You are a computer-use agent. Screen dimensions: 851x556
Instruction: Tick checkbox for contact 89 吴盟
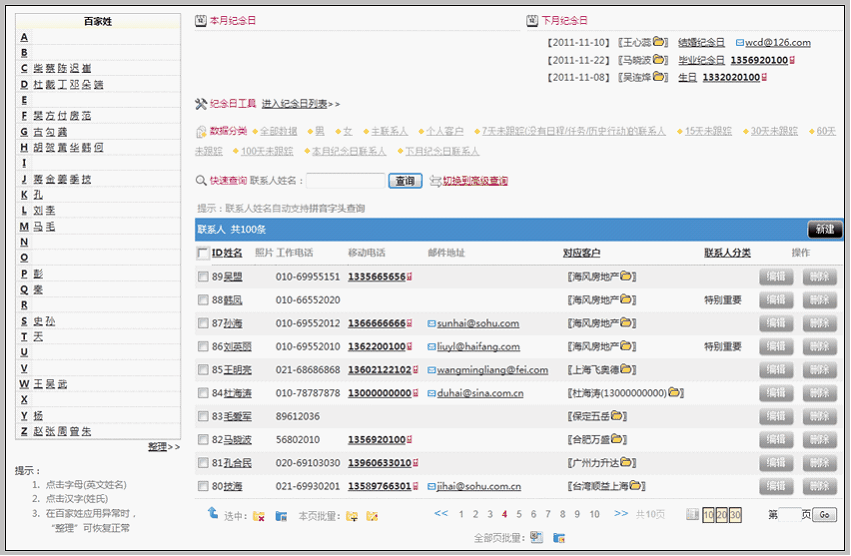[x=202, y=277]
